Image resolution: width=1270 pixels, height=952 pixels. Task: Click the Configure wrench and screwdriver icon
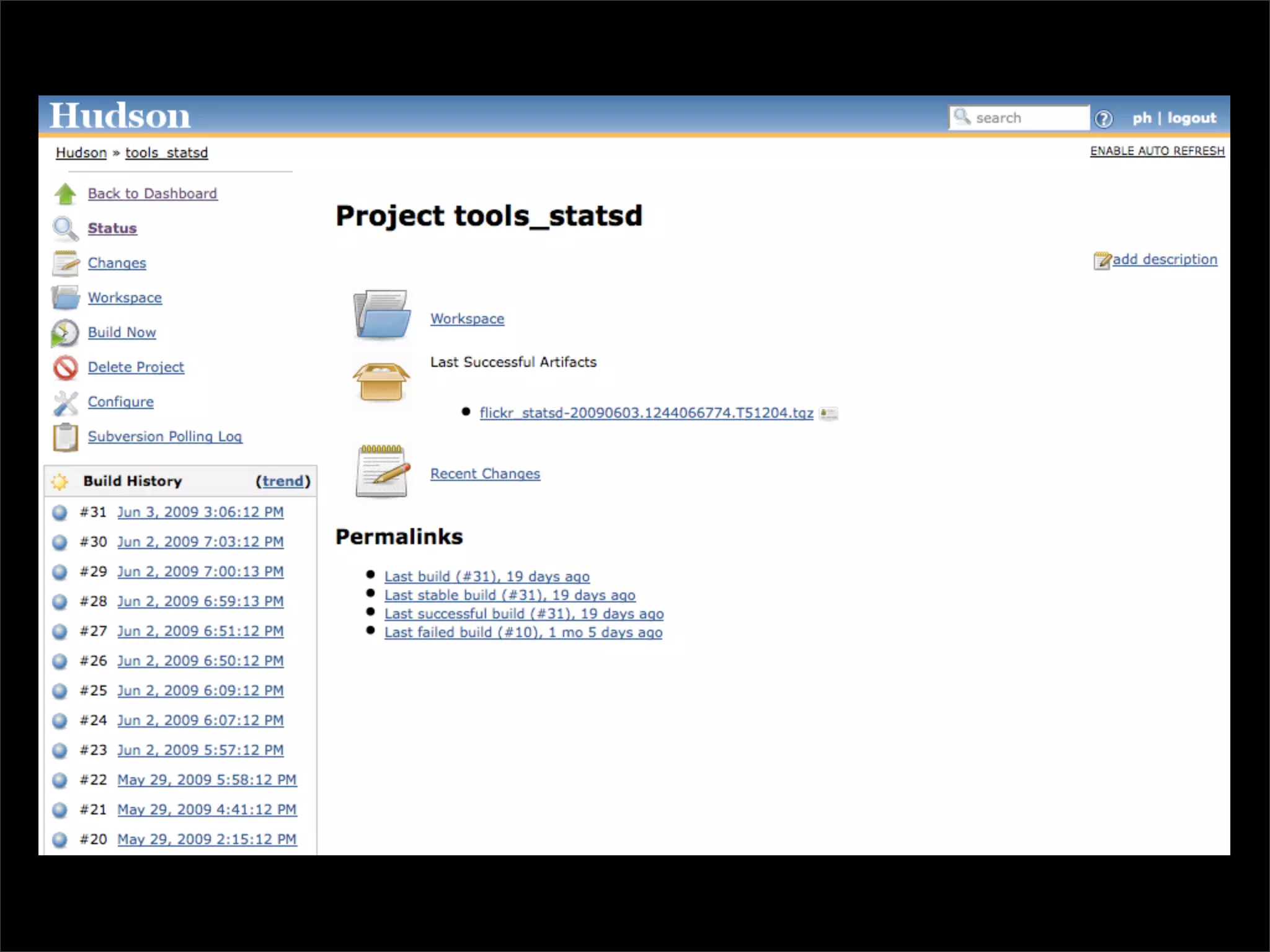click(65, 403)
